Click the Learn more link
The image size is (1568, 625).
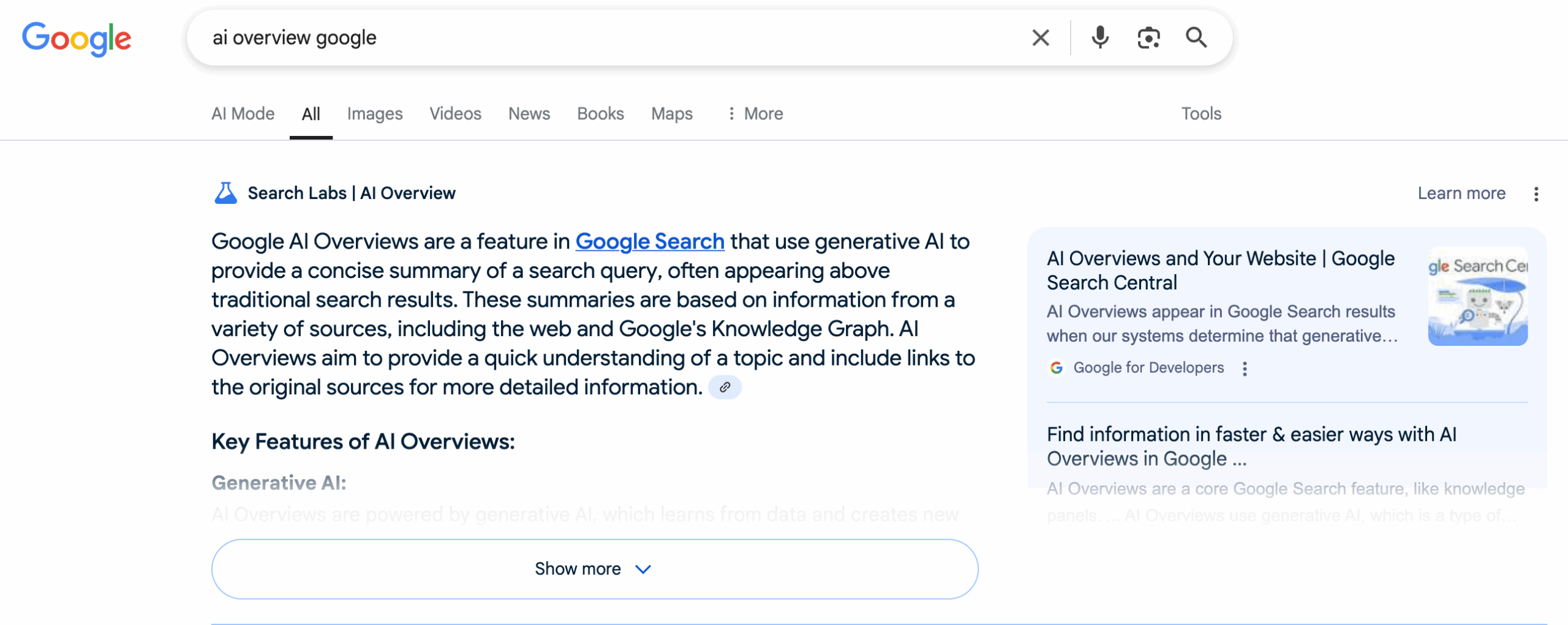coord(1461,193)
